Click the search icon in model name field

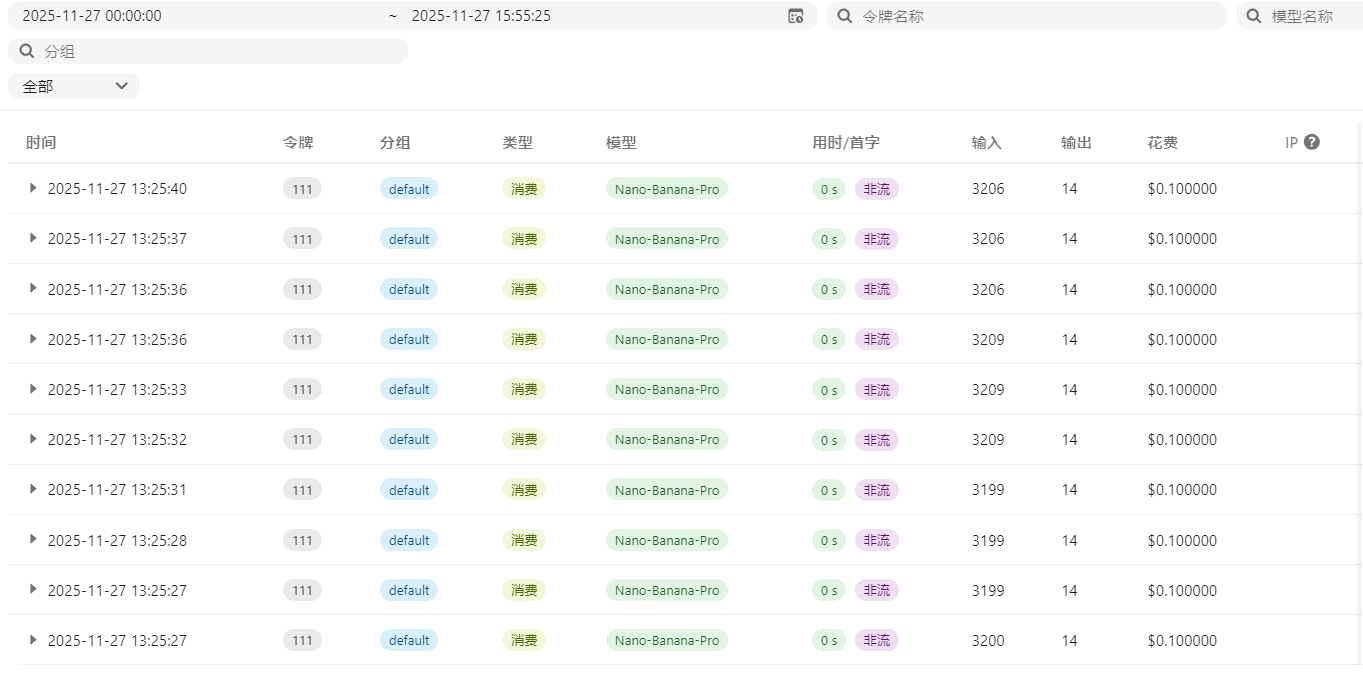pyautogui.click(x=1254, y=16)
